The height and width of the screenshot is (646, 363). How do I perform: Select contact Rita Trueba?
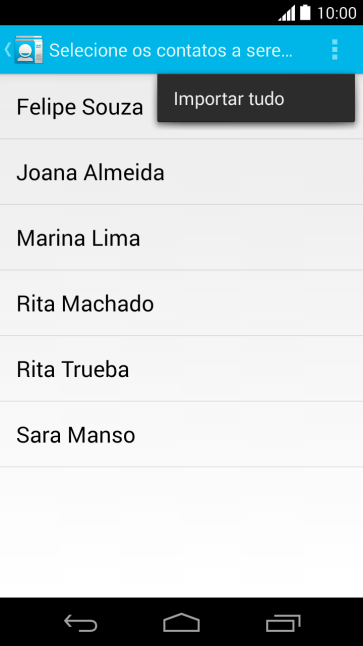tap(181, 368)
